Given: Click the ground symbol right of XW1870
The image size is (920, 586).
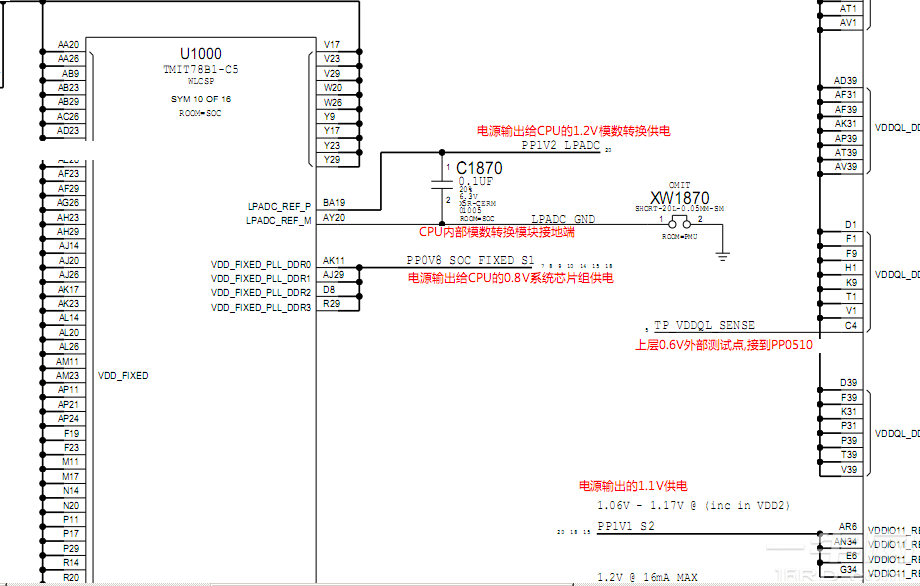Looking at the screenshot, I should pos(722,254).
